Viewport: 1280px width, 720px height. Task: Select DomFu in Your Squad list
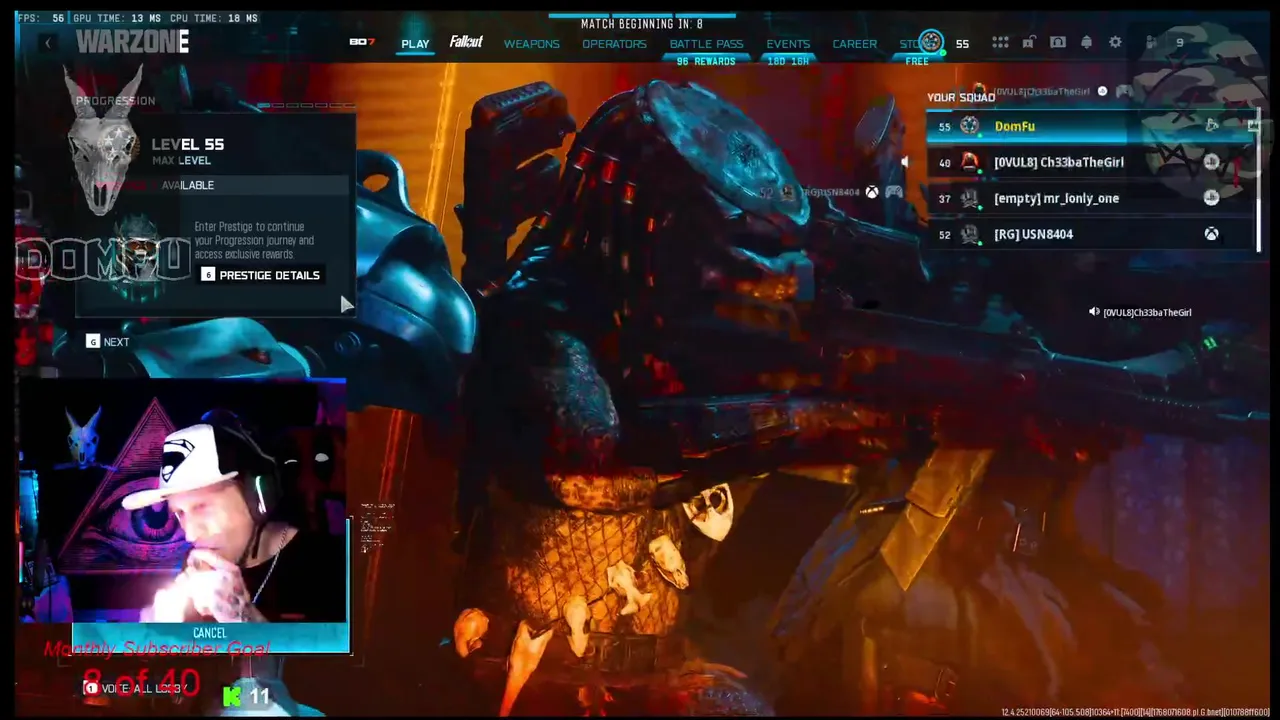pos(1091,126)
